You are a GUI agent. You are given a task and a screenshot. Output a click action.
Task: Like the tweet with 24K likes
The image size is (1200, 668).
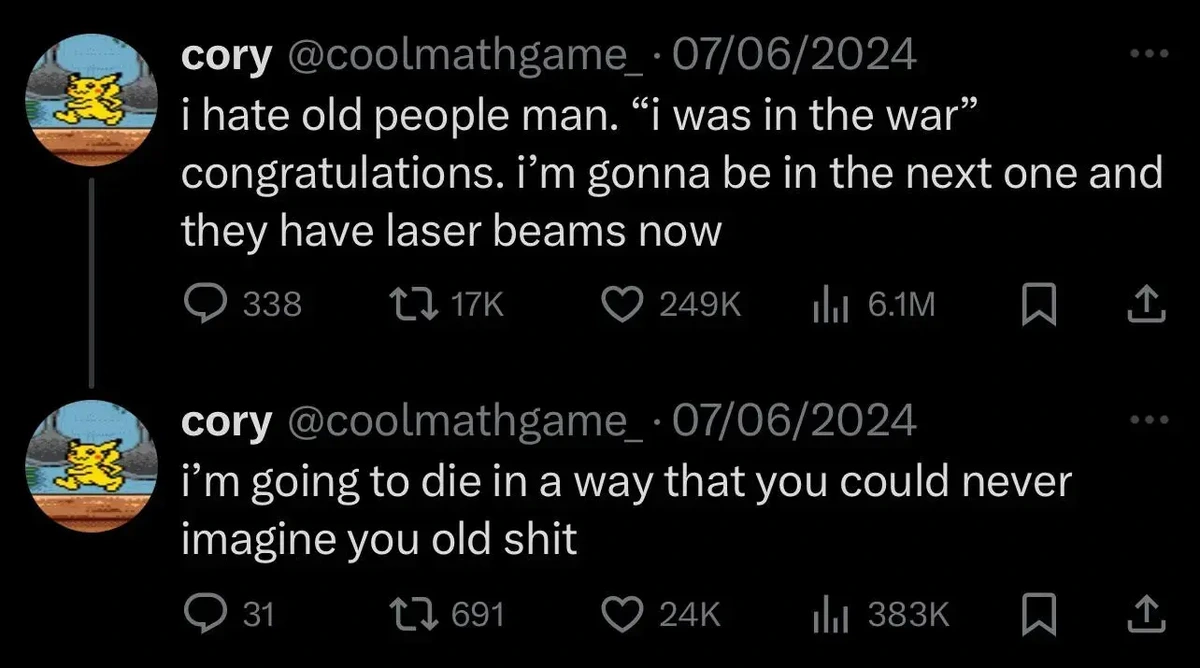point(626,613)
